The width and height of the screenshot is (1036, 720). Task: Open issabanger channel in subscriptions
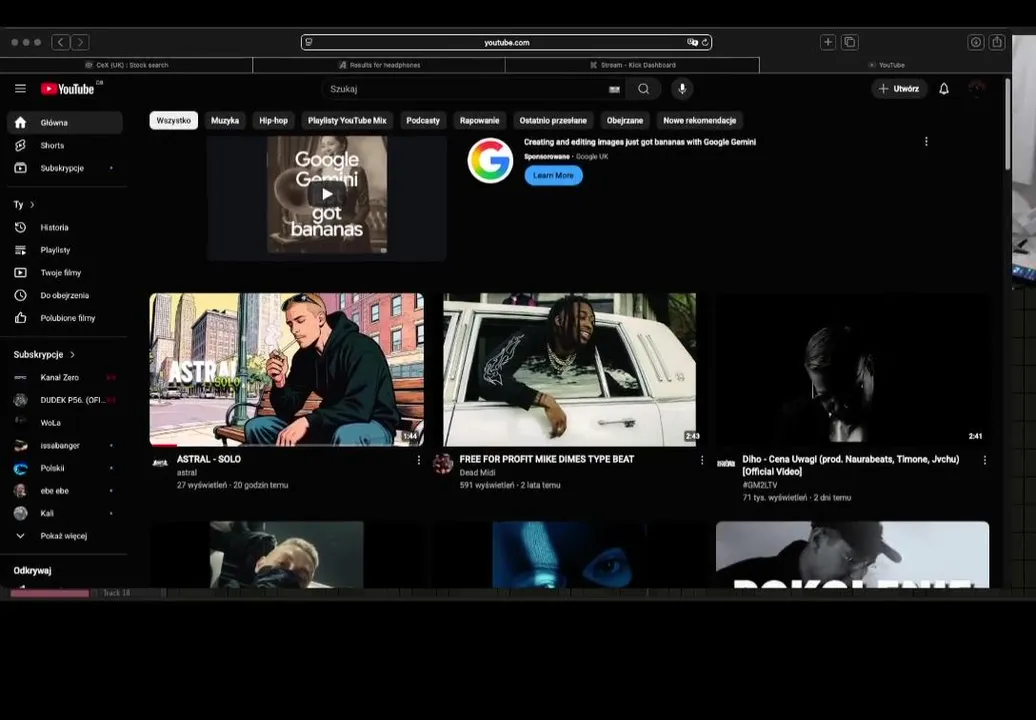pyautogui.click(x=65, y=446)
